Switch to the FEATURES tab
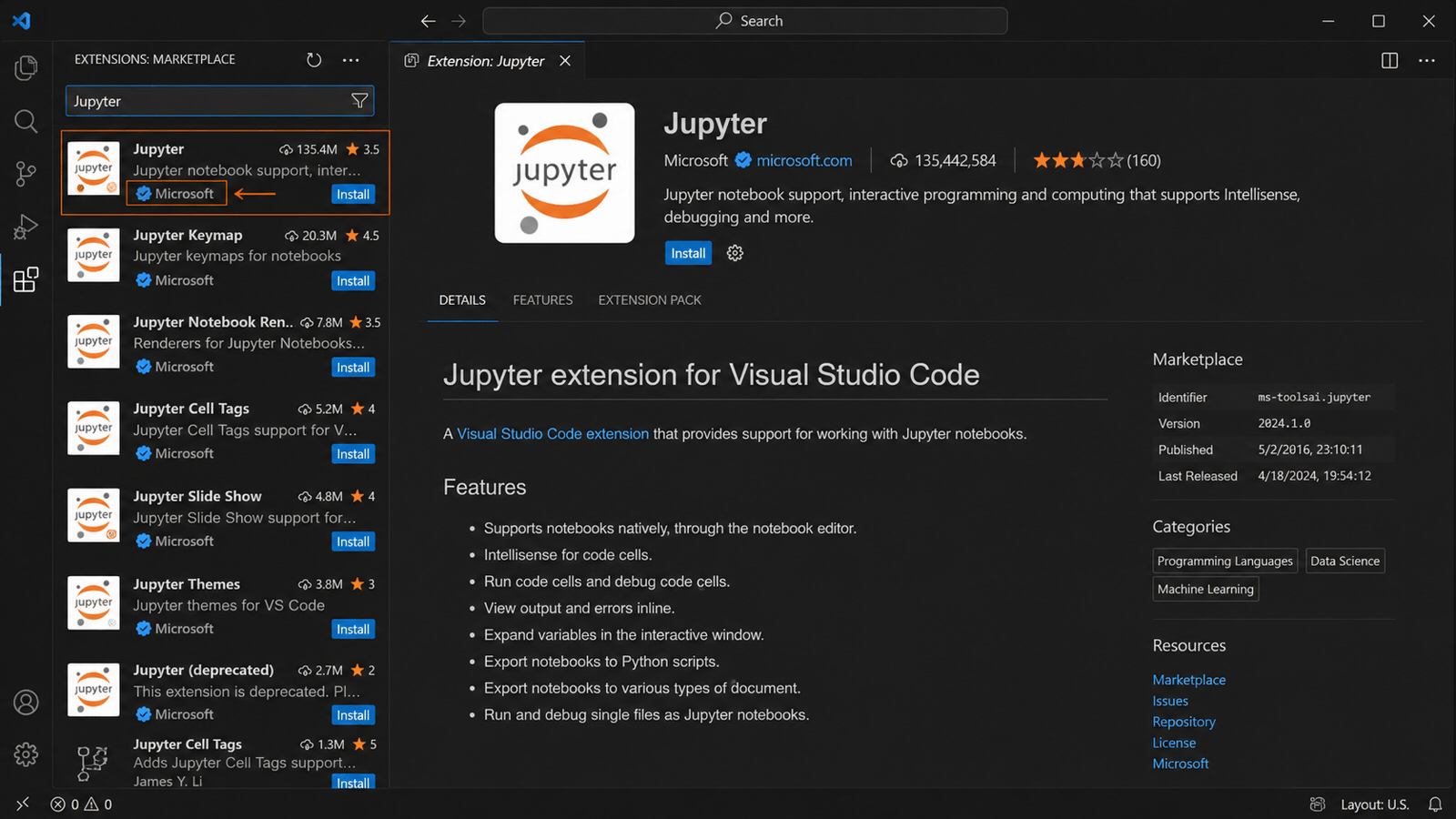Screen dimensions: 1456x819 pos(543,300)
